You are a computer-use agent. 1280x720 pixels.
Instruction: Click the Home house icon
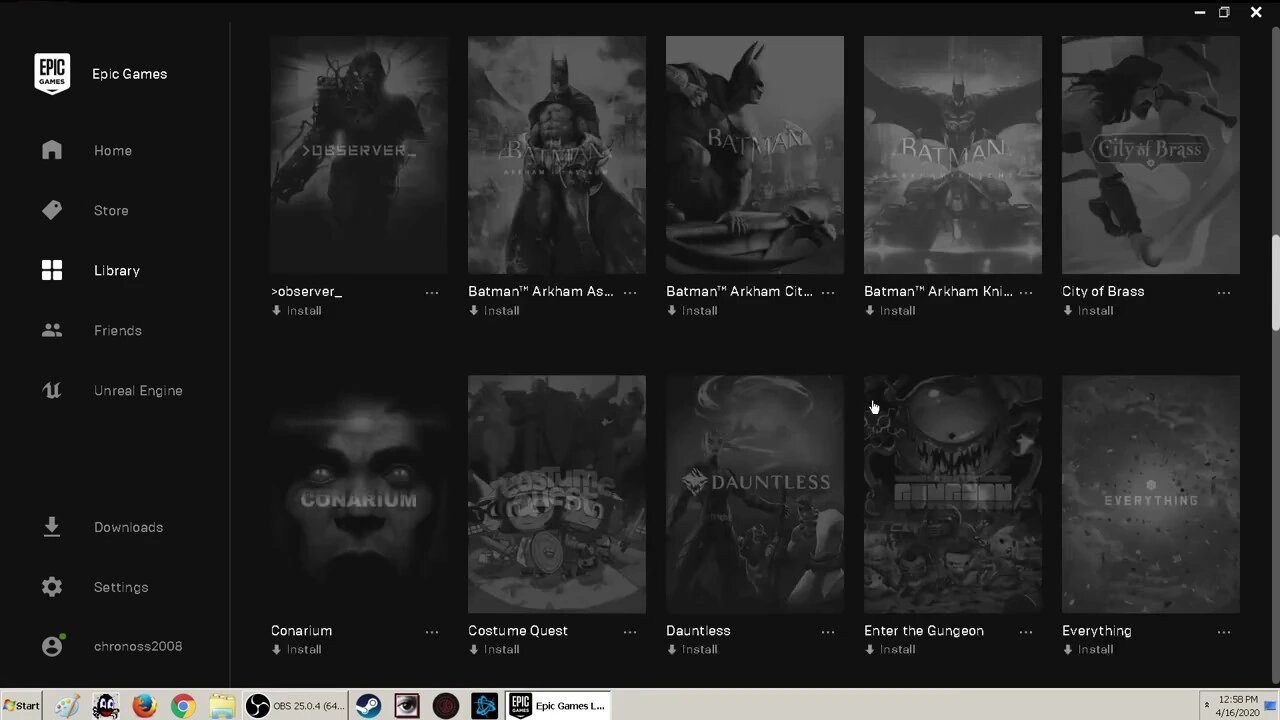tap(52, 150)
